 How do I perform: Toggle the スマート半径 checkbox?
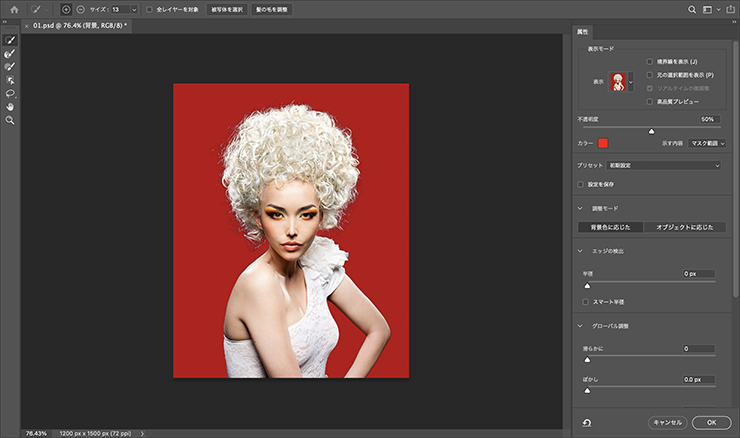tap(584, 301)
